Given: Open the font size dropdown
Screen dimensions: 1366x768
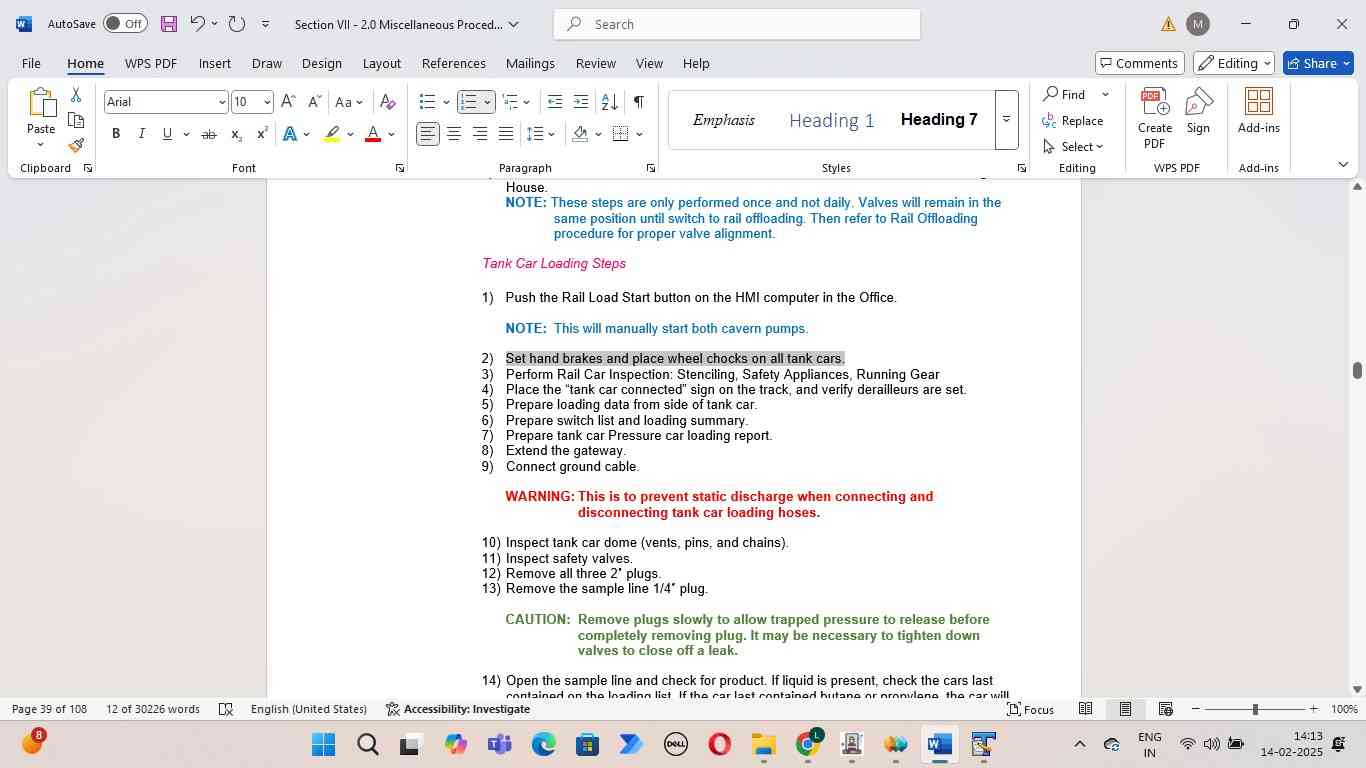Looking at the screenshot, I should click(267, 102).
